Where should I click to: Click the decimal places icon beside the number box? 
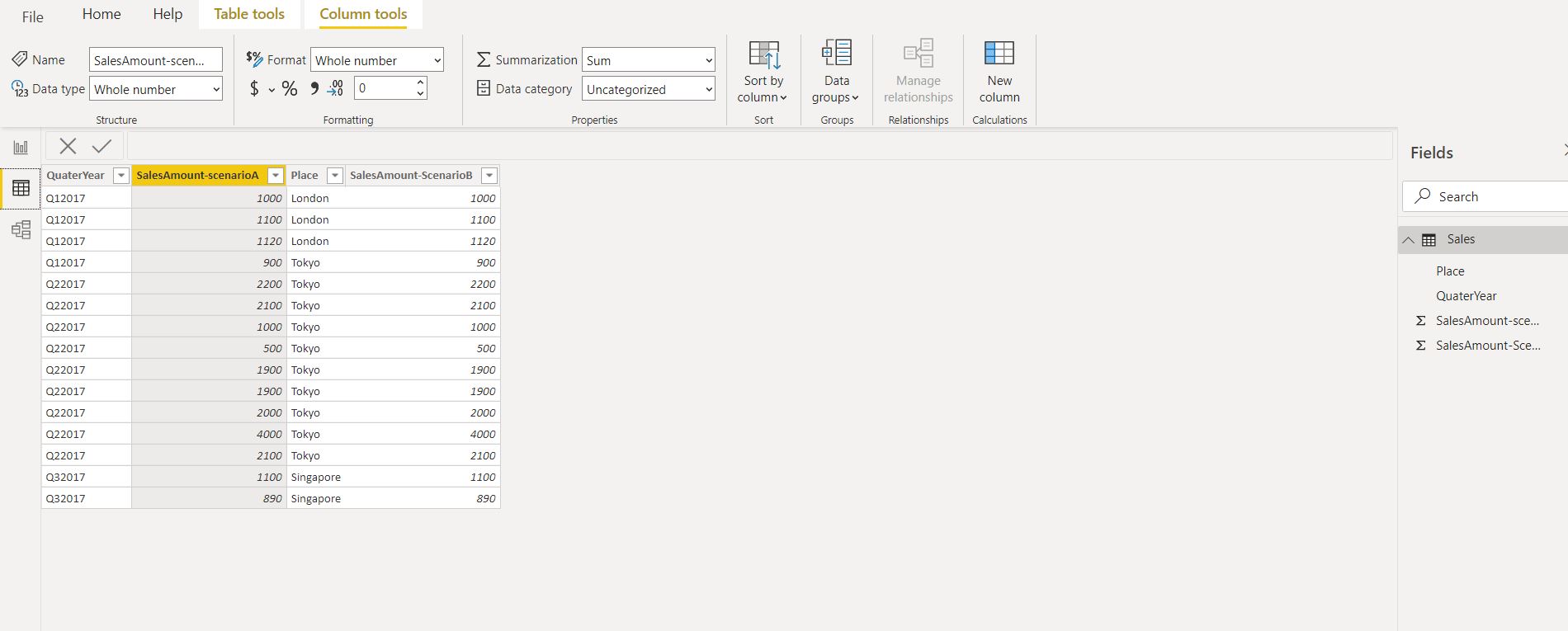tap(336, 88)
